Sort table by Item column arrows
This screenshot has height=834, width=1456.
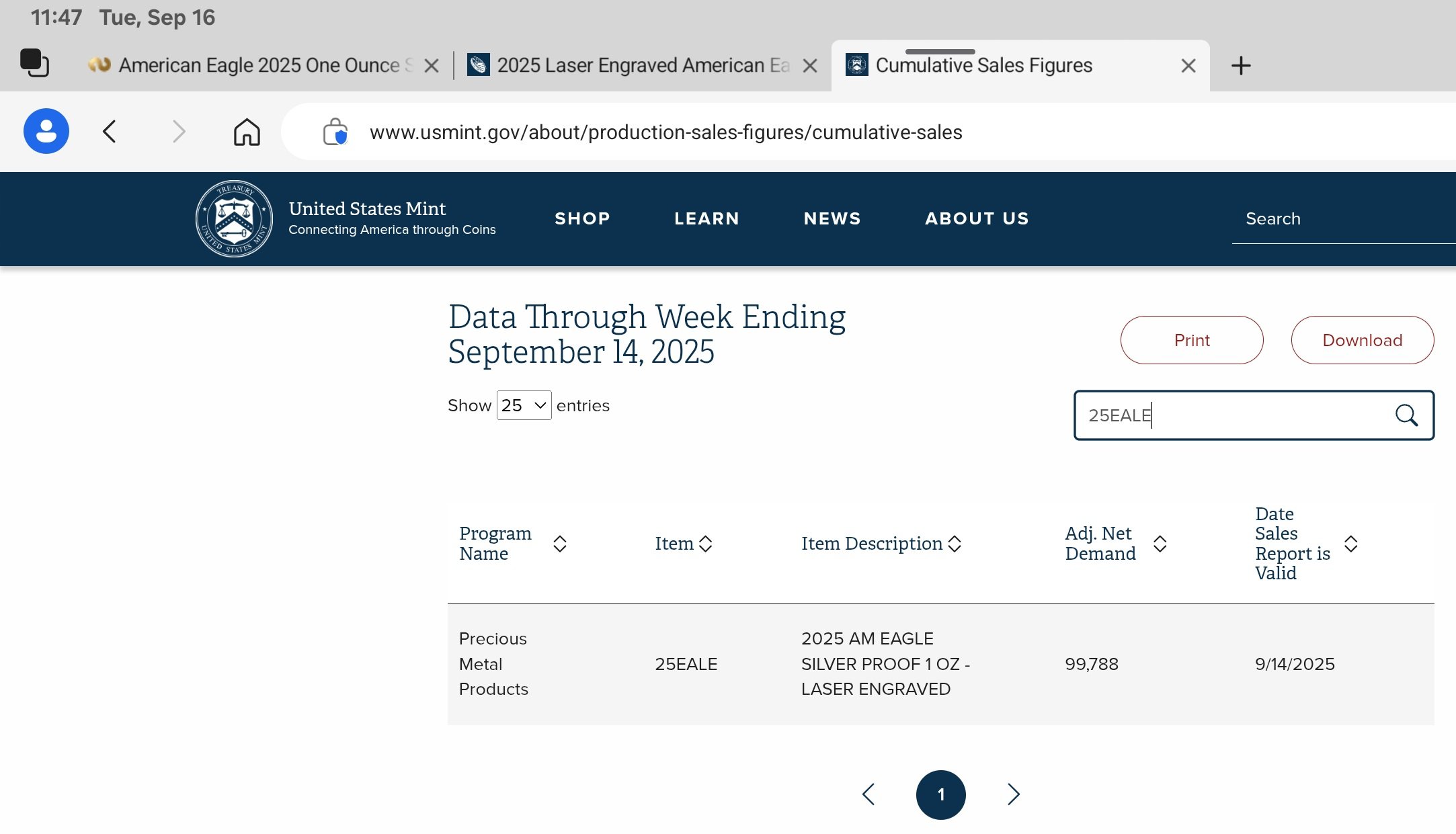click(x=705, y=544)
